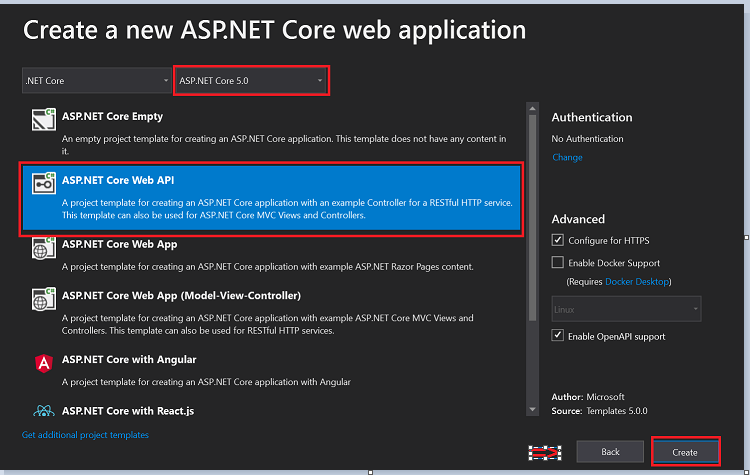This screenshot has width=750, height=475.
Task: Open the Docker Desktop link
Action: coord(637,282)
